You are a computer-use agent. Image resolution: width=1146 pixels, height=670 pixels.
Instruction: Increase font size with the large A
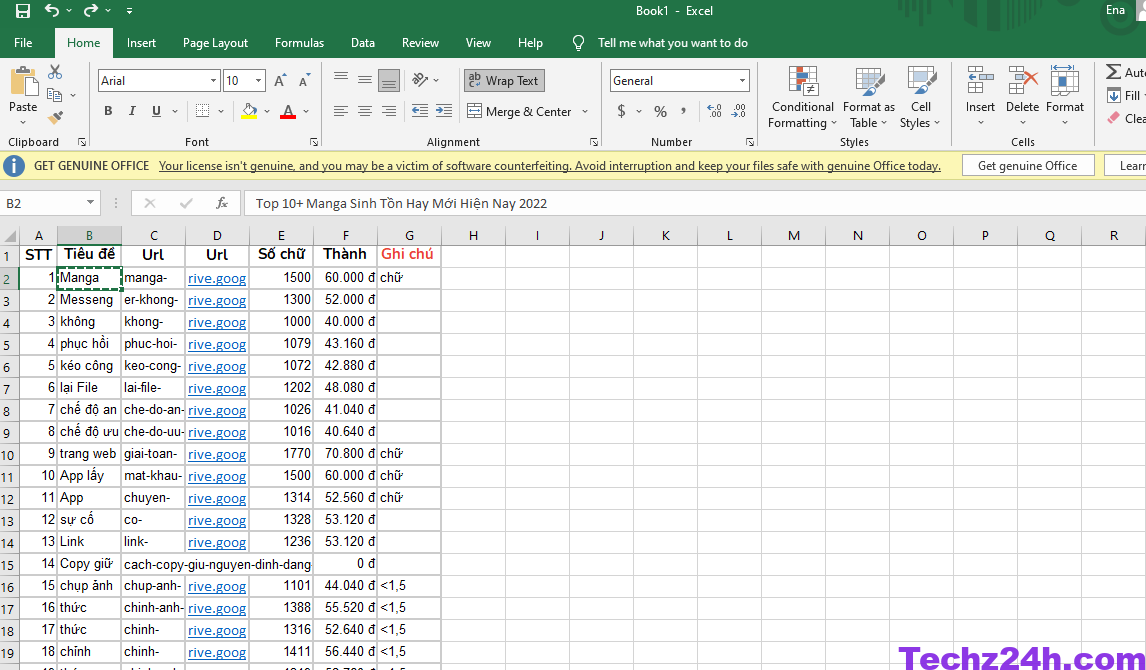[x=280, y=80]
